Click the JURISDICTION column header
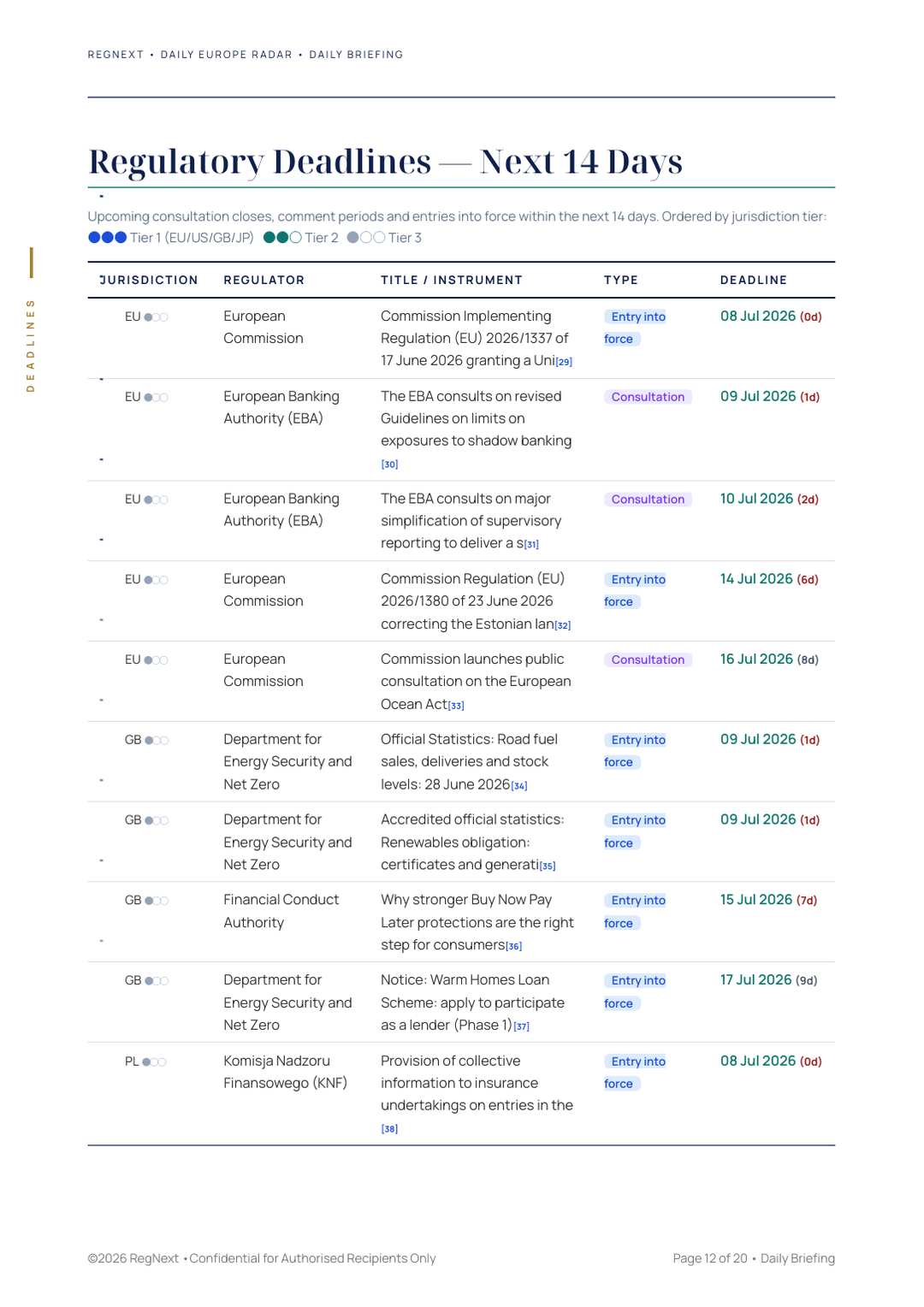 (x=149, y=280)
